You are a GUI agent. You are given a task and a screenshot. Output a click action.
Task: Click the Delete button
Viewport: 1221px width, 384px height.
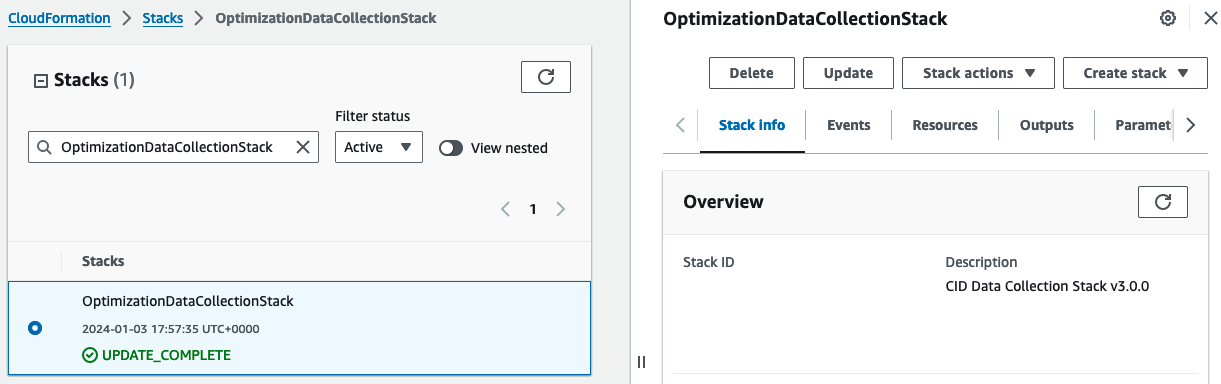coord(752,73)
